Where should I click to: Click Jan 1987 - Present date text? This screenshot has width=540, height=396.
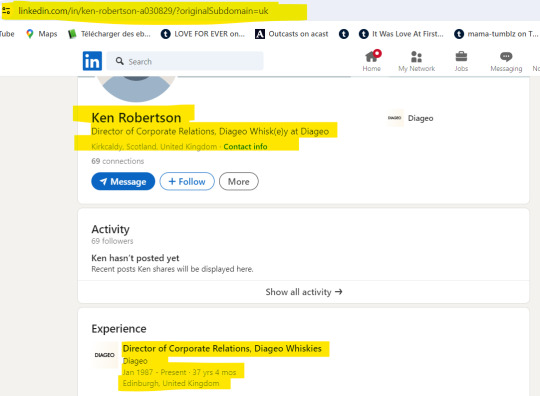click(x=179, y=372)
